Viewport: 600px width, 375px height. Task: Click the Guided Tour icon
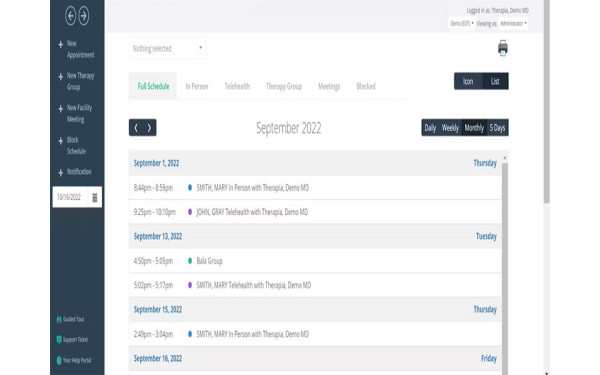(x=59, y=320)
